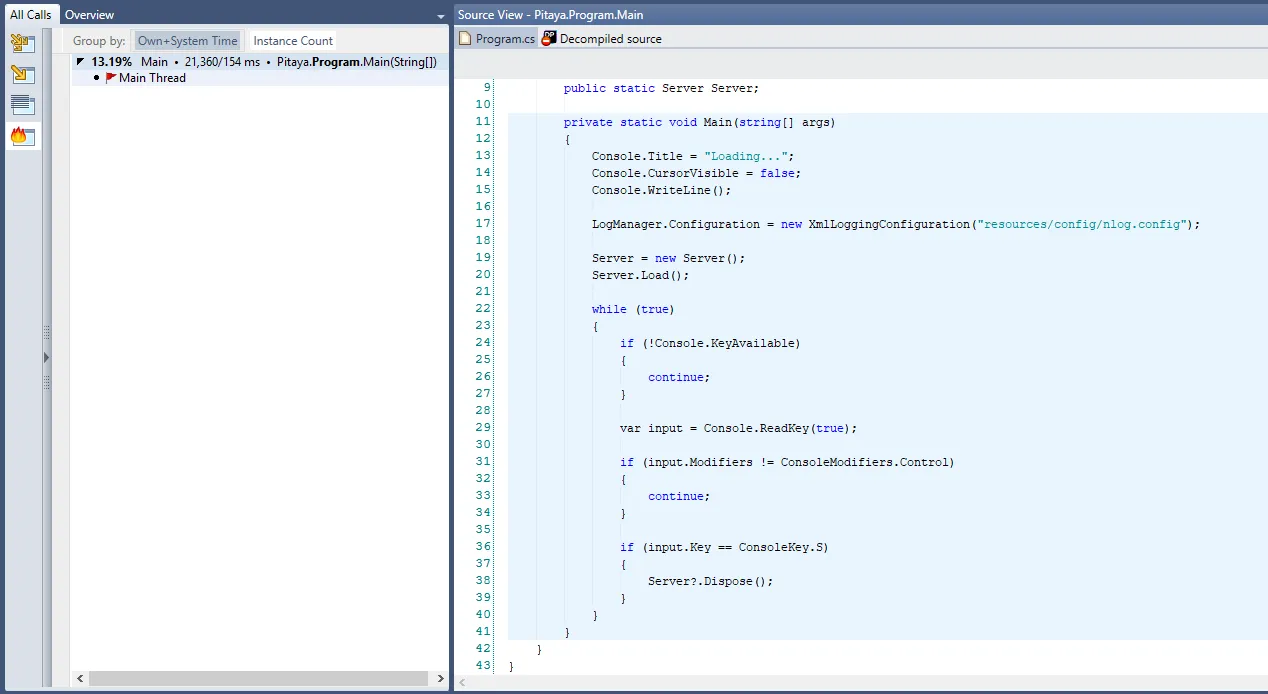
Task: Open the plain list view icon
Action: [23, 105]
